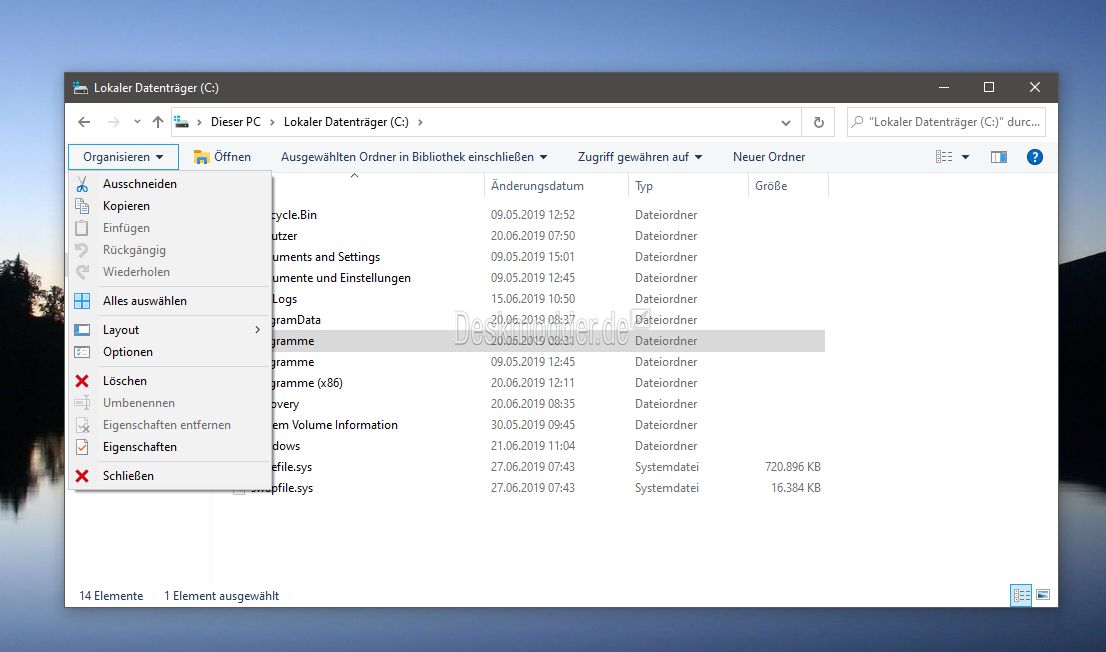Click the row ending in gramData
1106x652 pixels.
coord(548,320)
